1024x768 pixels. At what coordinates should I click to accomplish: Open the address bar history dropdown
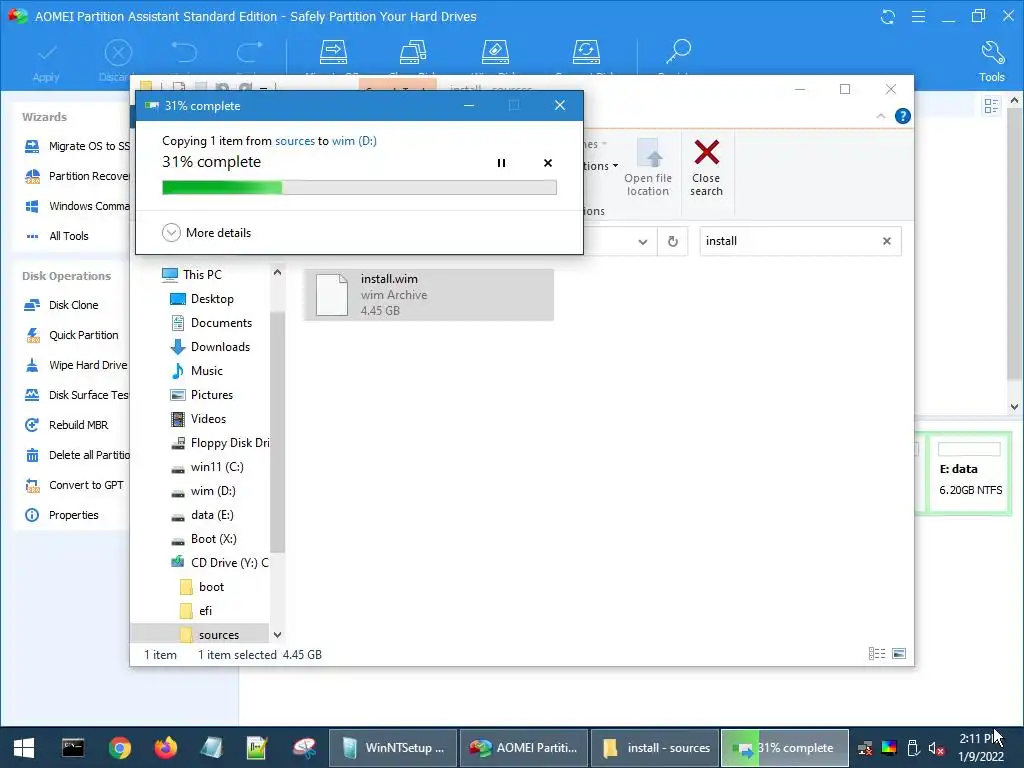coord(643,242)
